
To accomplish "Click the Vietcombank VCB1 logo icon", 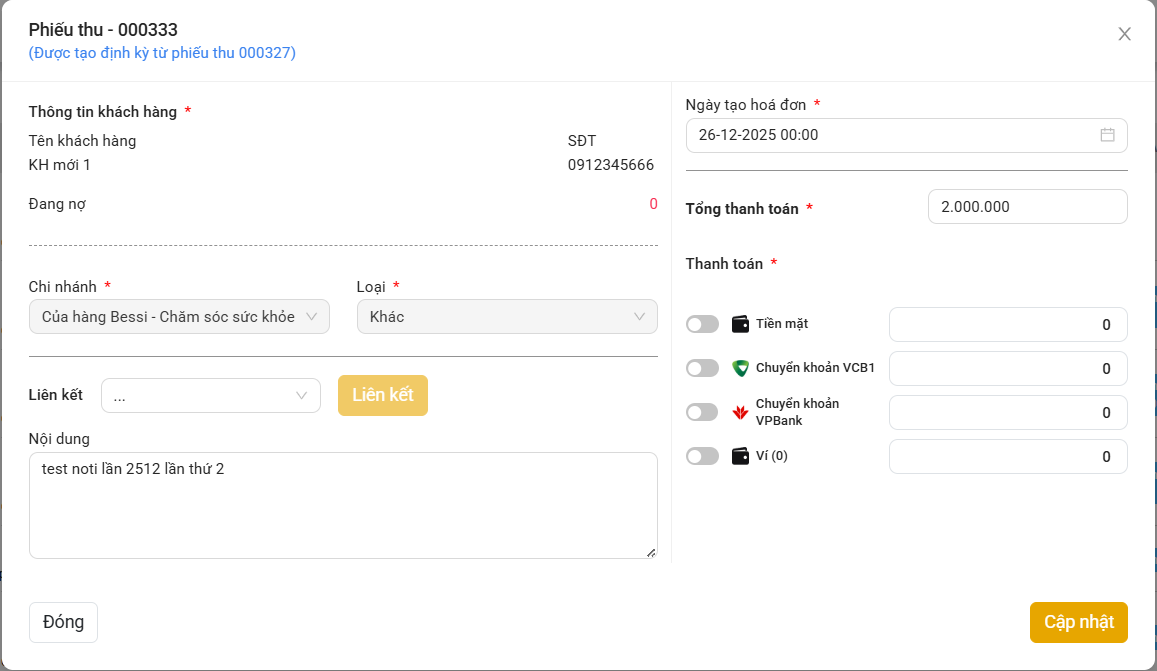I will 741,368.
